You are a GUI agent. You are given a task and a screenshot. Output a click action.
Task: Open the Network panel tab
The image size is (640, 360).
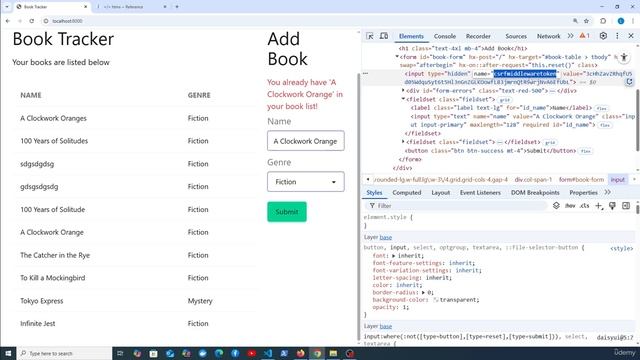pos(548,36)
